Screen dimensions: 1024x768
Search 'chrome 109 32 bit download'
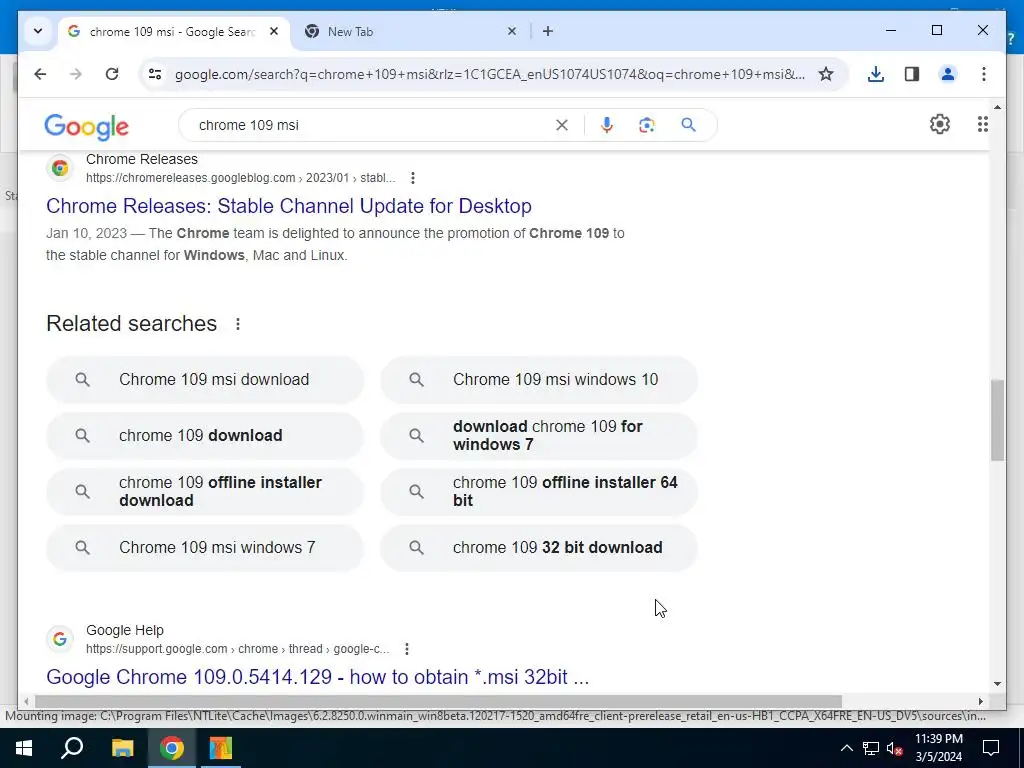(x=539, y=547)
